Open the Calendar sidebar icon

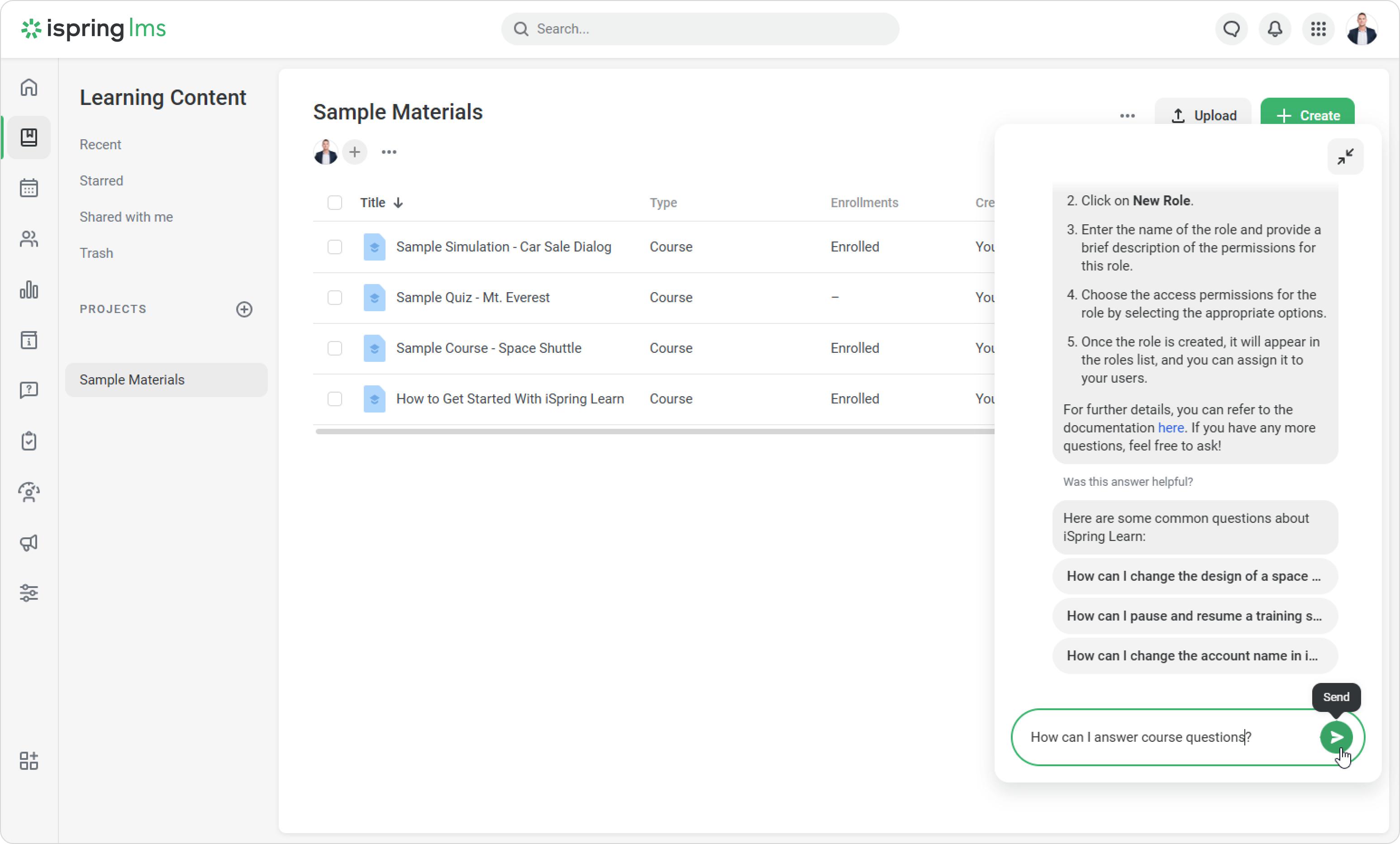coord(29,188)
